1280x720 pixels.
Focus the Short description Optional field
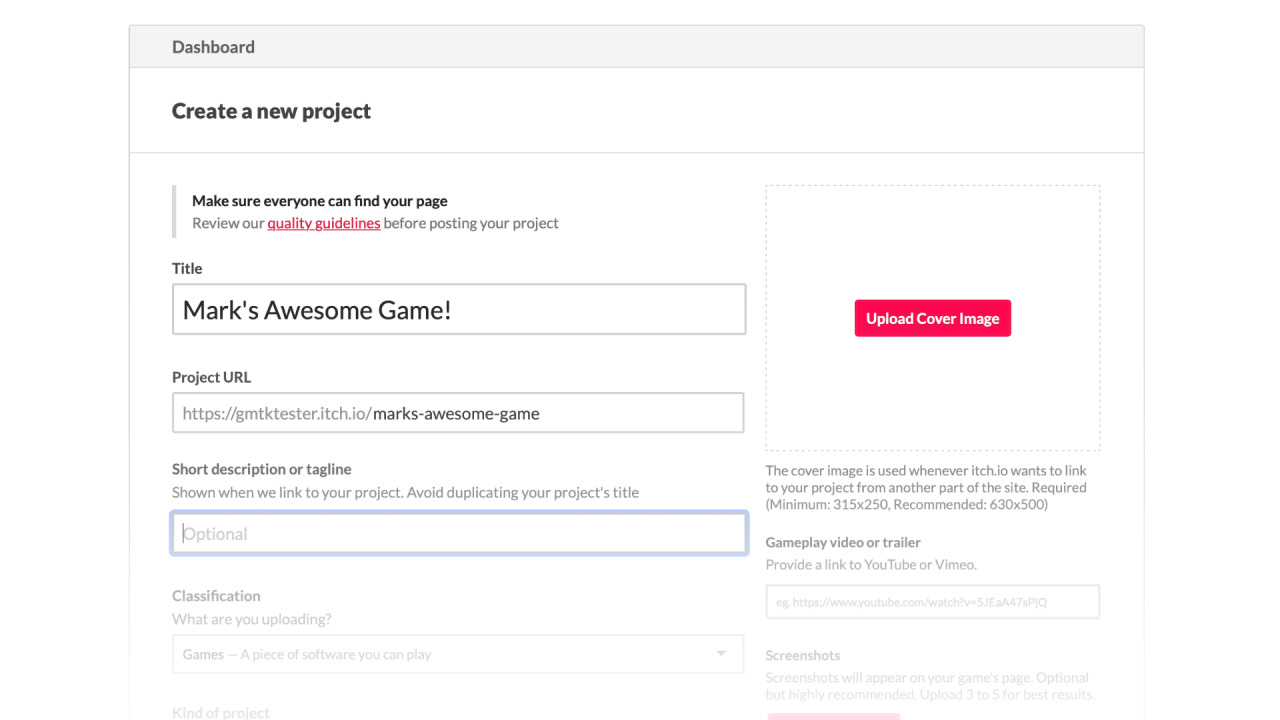click(459, 533)
